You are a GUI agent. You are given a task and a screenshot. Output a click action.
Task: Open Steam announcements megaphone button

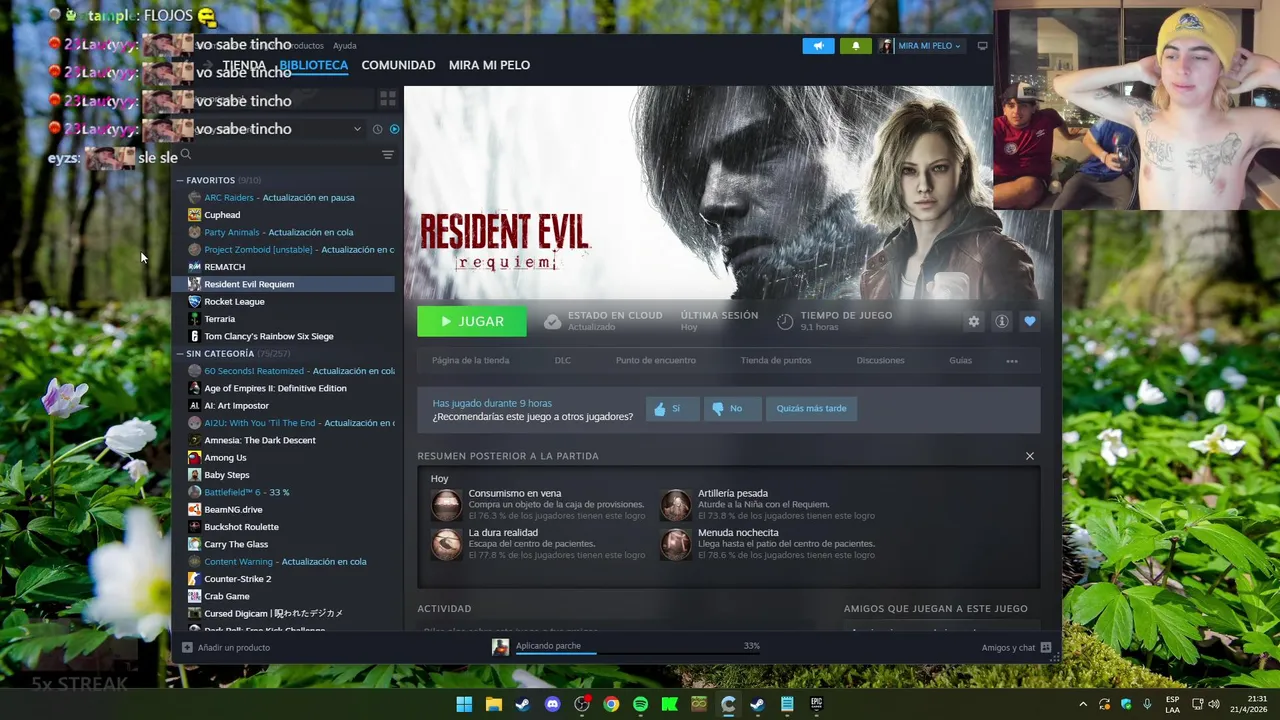point(818,46)
